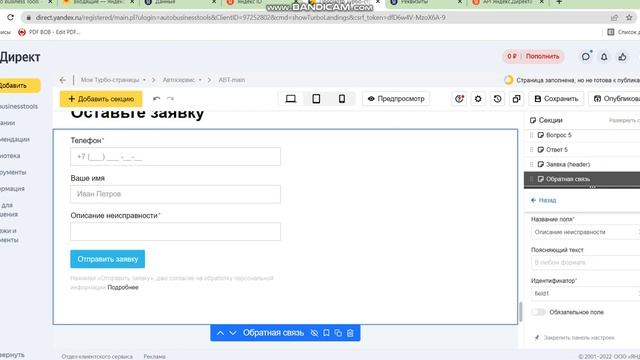The height and width of the screenshot is (360, 640).
Task: Click vertical scrollbar beside the canvas
Action: [x=520, y=312]
